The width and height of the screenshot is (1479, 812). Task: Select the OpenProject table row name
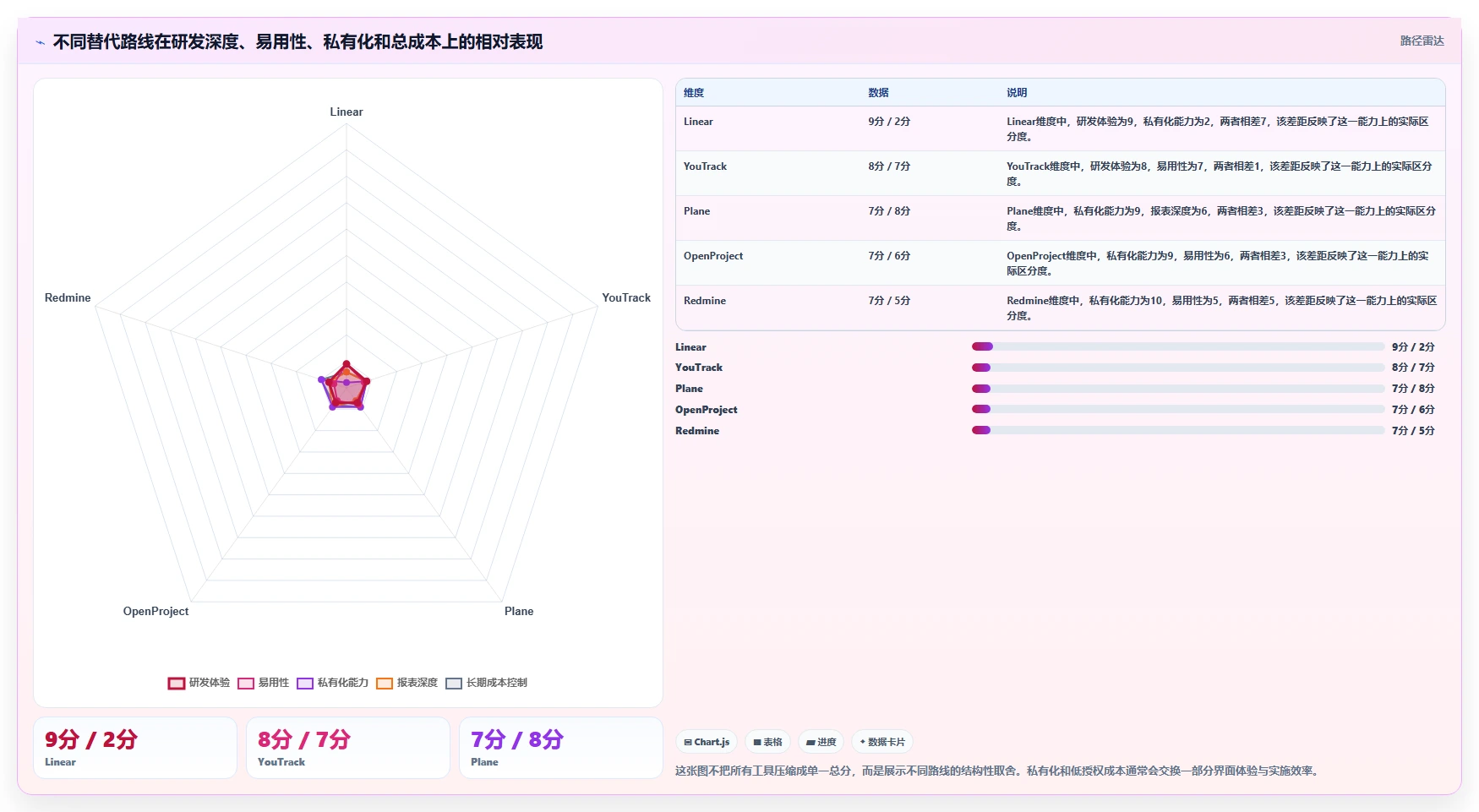click(713, 256)
